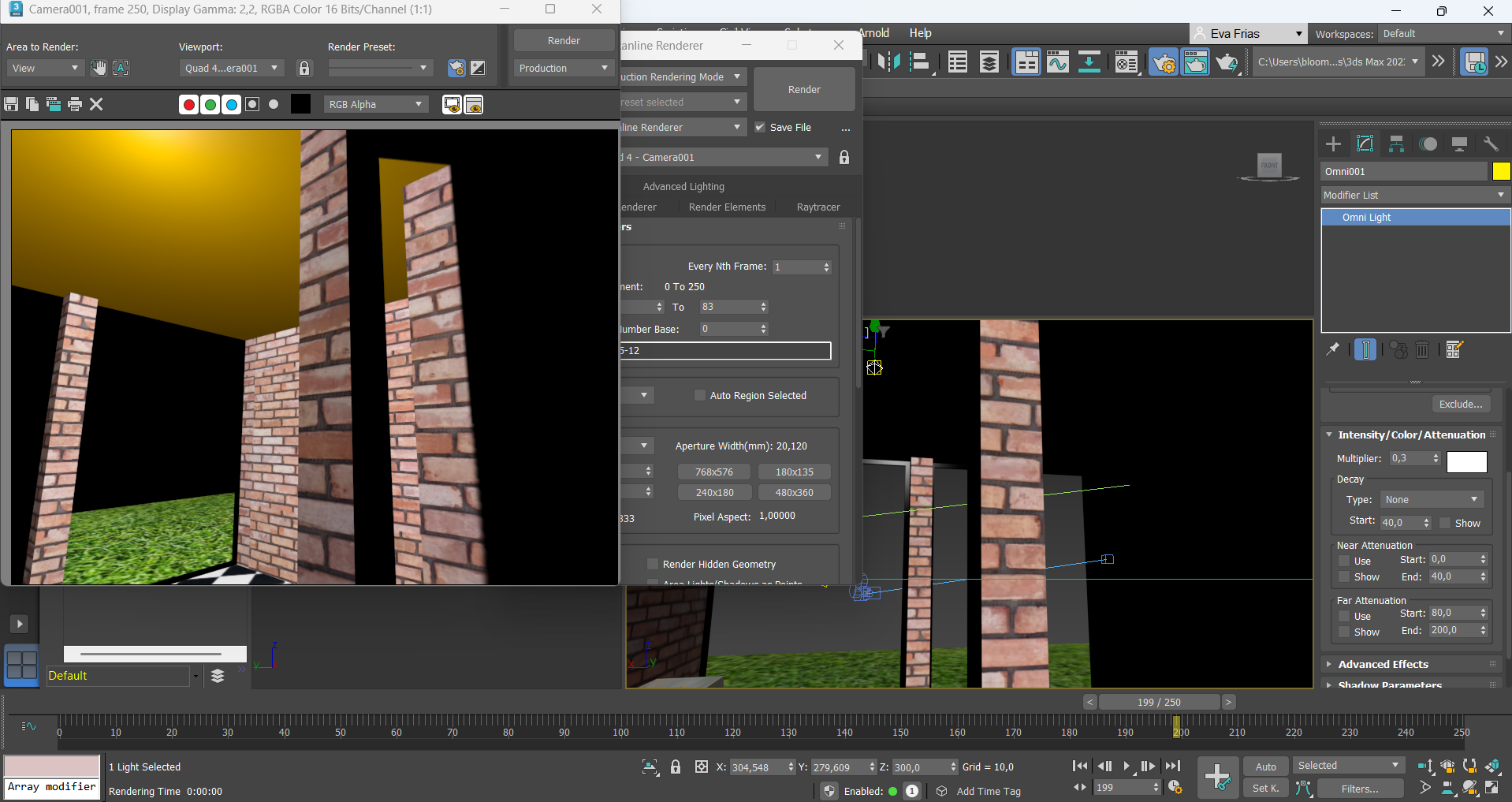The image size is (1512, 802).
Task: Open the RGB Alpha channel dropdown
Action: pos(375,104)
